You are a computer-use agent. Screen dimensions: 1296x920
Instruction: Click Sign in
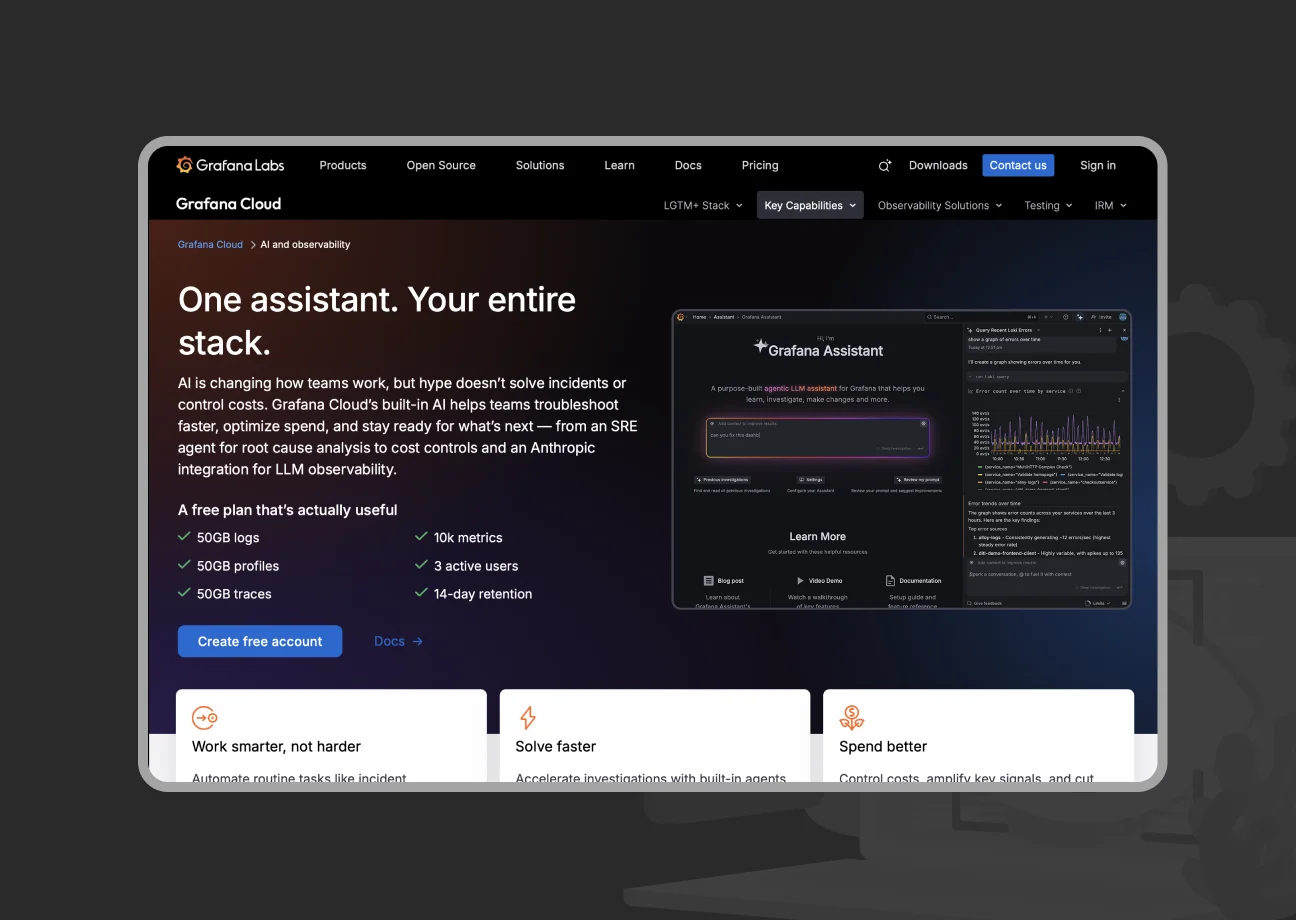coord(1098,165)
